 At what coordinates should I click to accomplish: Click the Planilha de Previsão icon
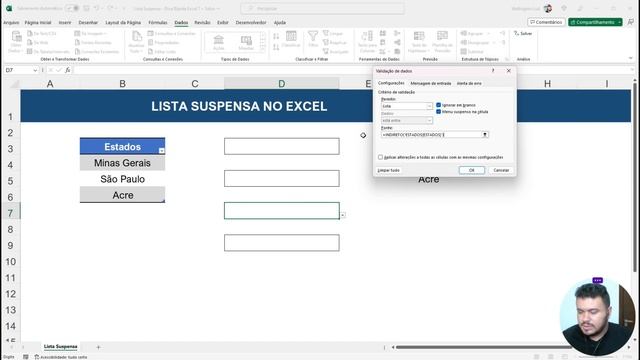click(x=442, y=36)
